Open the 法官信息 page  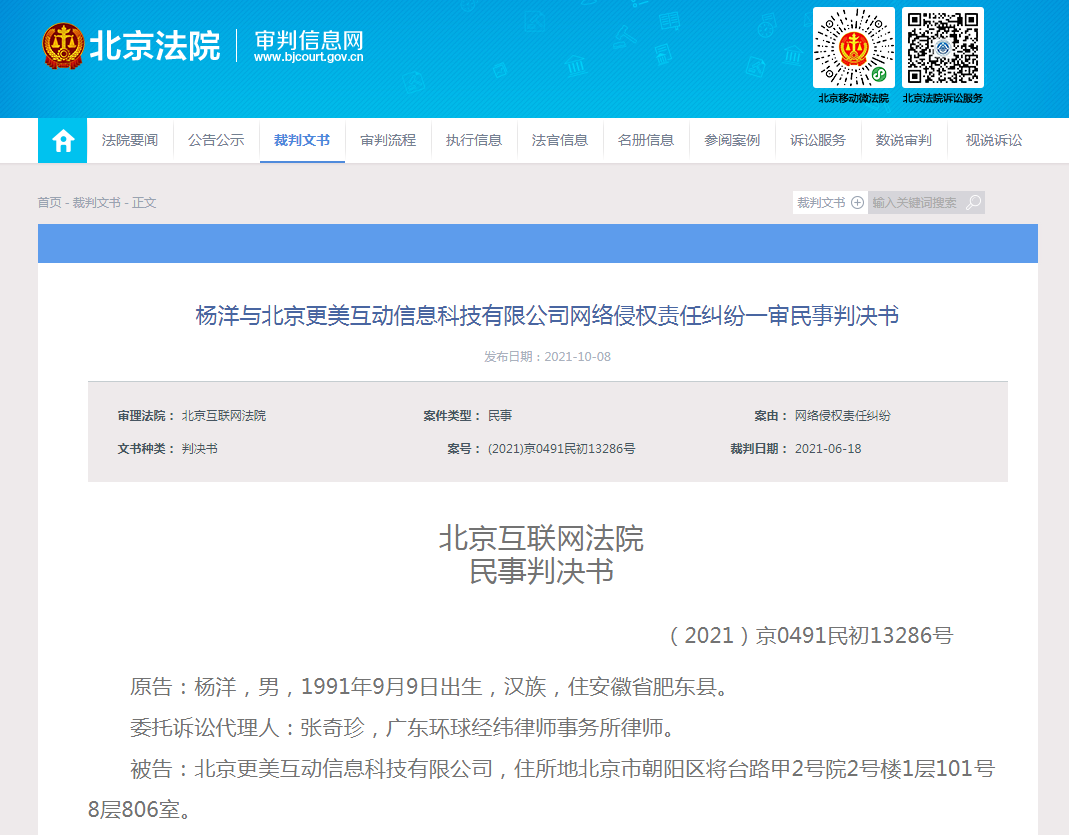(560, 141)
